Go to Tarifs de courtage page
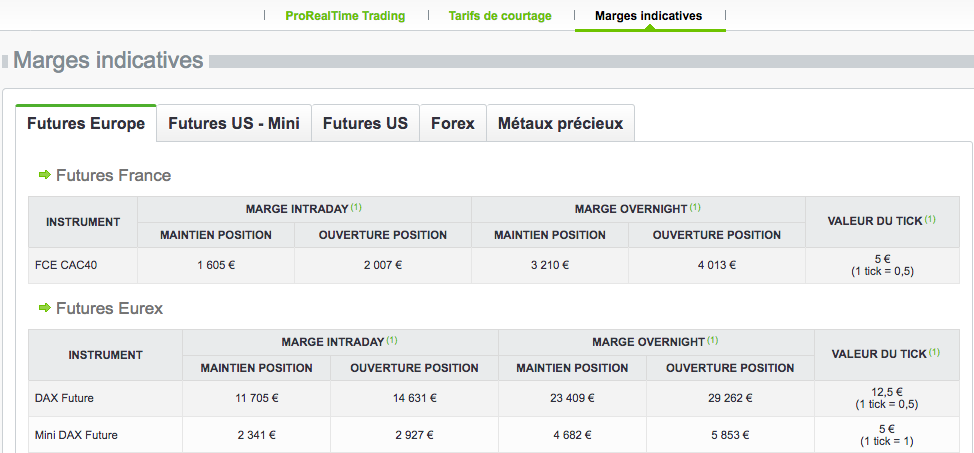This screenshot has height=453, width=974. coord(500,16)
